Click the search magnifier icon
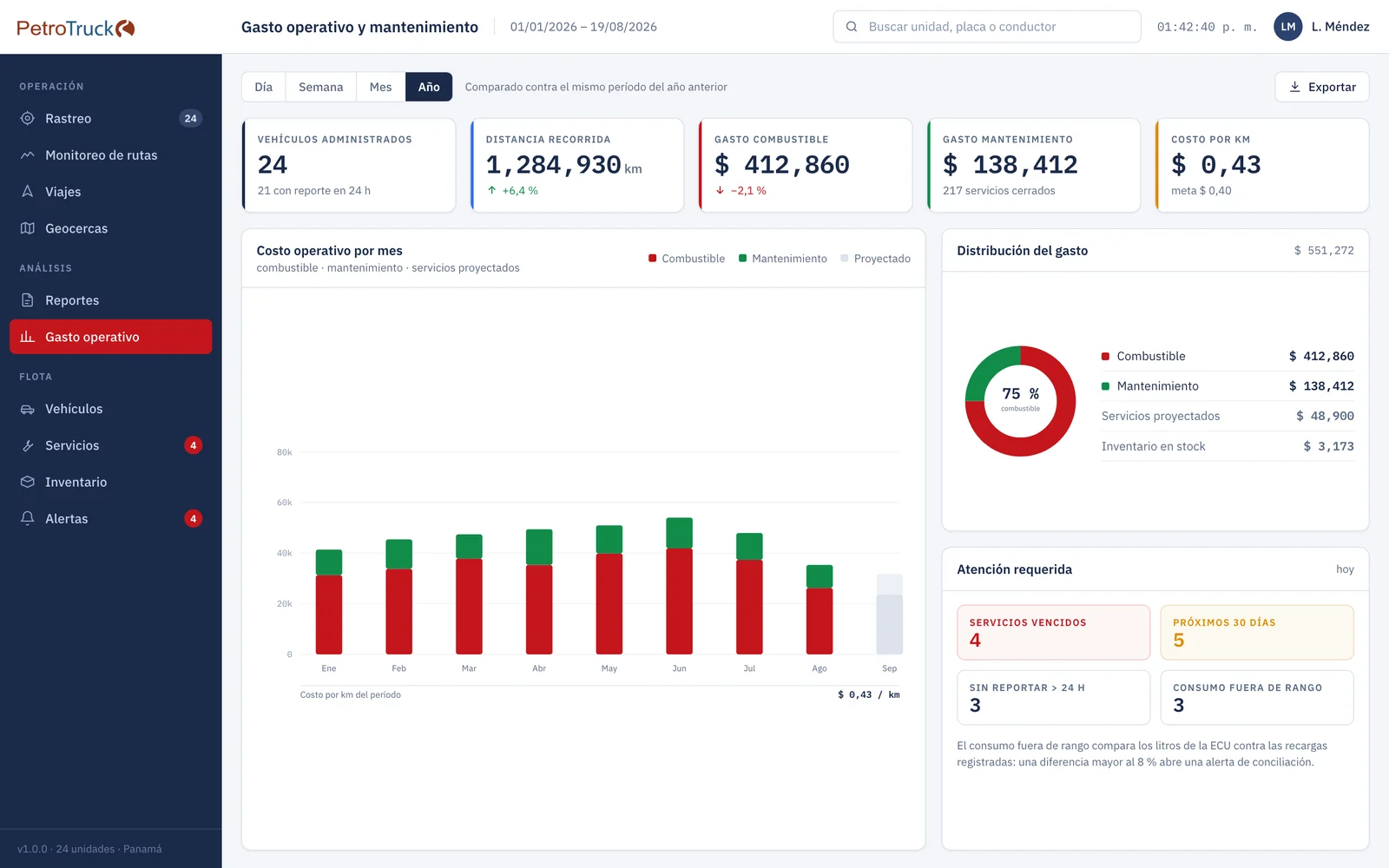The height and width of the screenshot is (868, 1389). pyautogui.click(x=852, y=27)
